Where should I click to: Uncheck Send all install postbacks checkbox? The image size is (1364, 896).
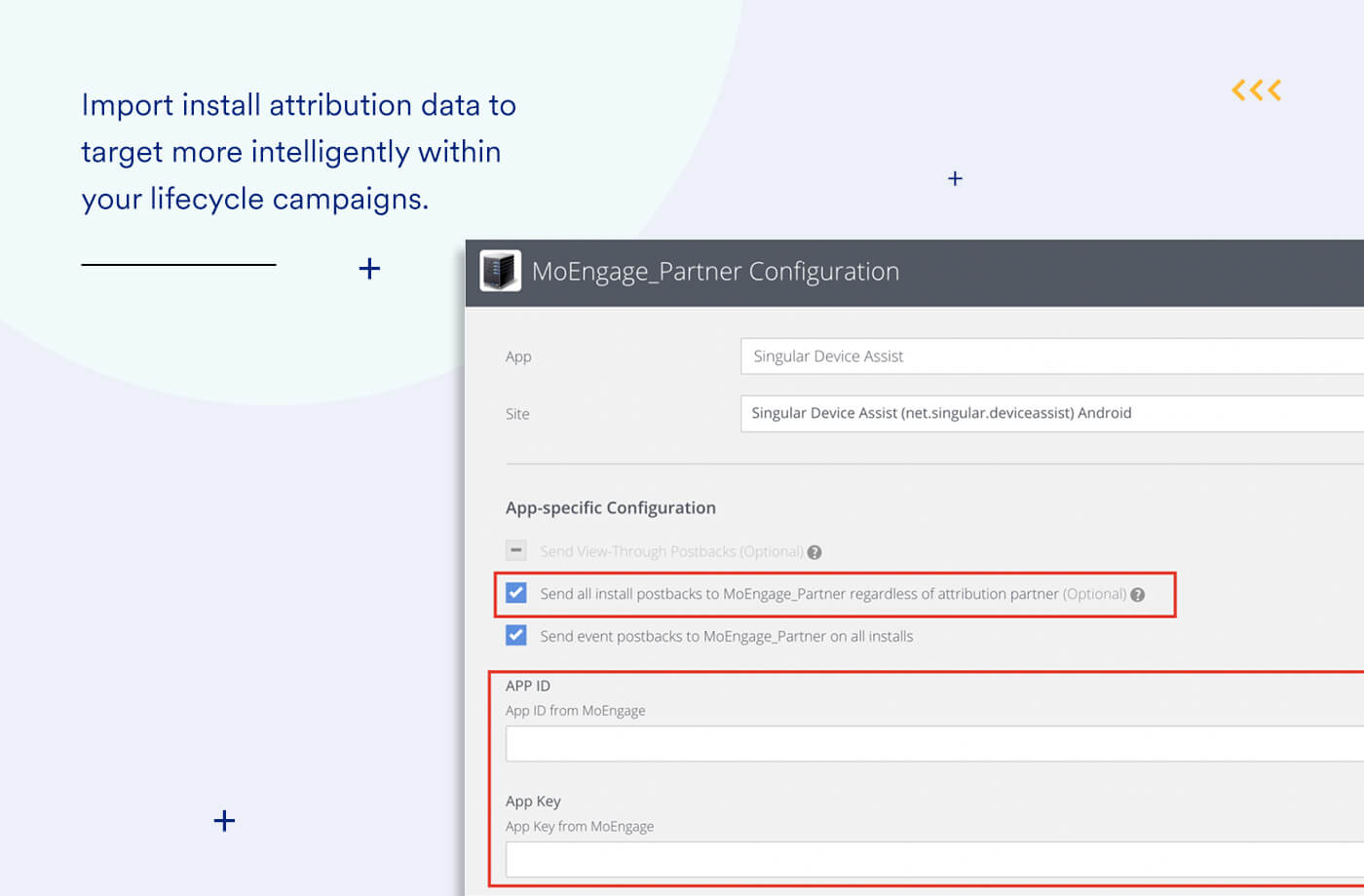[516, 593]
